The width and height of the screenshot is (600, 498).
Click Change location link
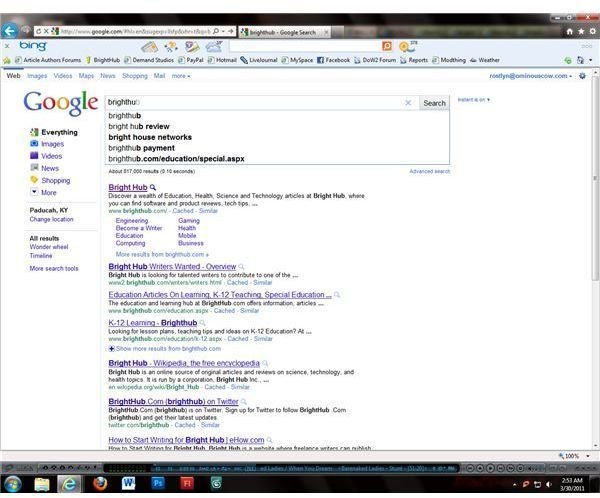point(51,219)
